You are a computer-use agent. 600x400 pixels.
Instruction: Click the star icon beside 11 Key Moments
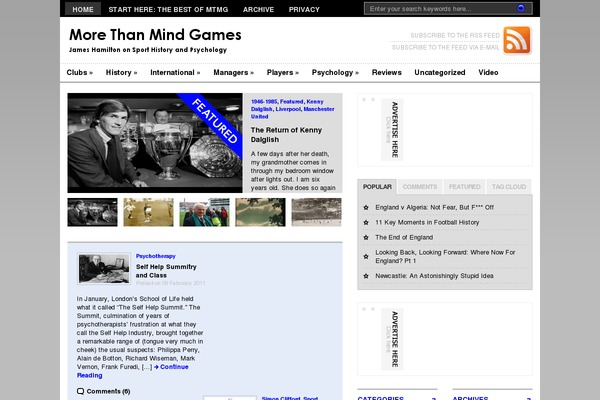(x=366, y=222)
